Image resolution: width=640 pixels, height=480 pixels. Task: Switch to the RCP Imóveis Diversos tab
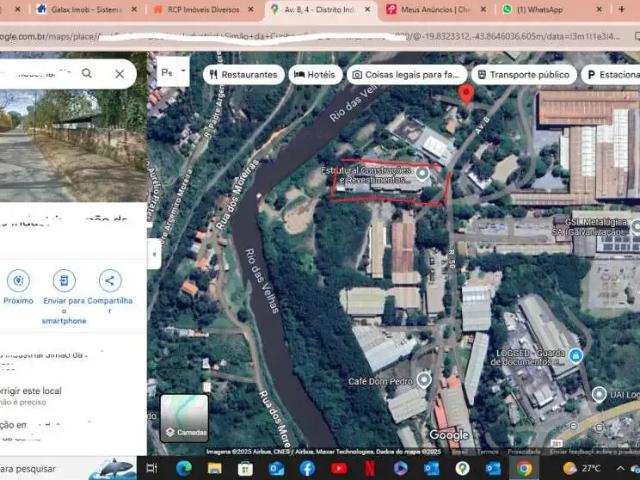(x=203, y=9)
